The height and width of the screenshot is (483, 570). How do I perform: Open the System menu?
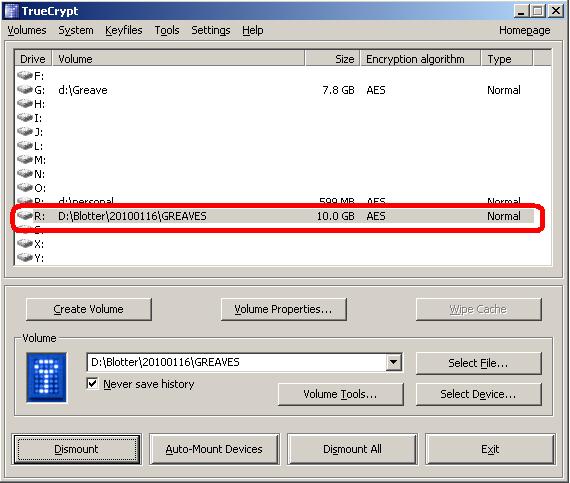click(x=76, y=30)
